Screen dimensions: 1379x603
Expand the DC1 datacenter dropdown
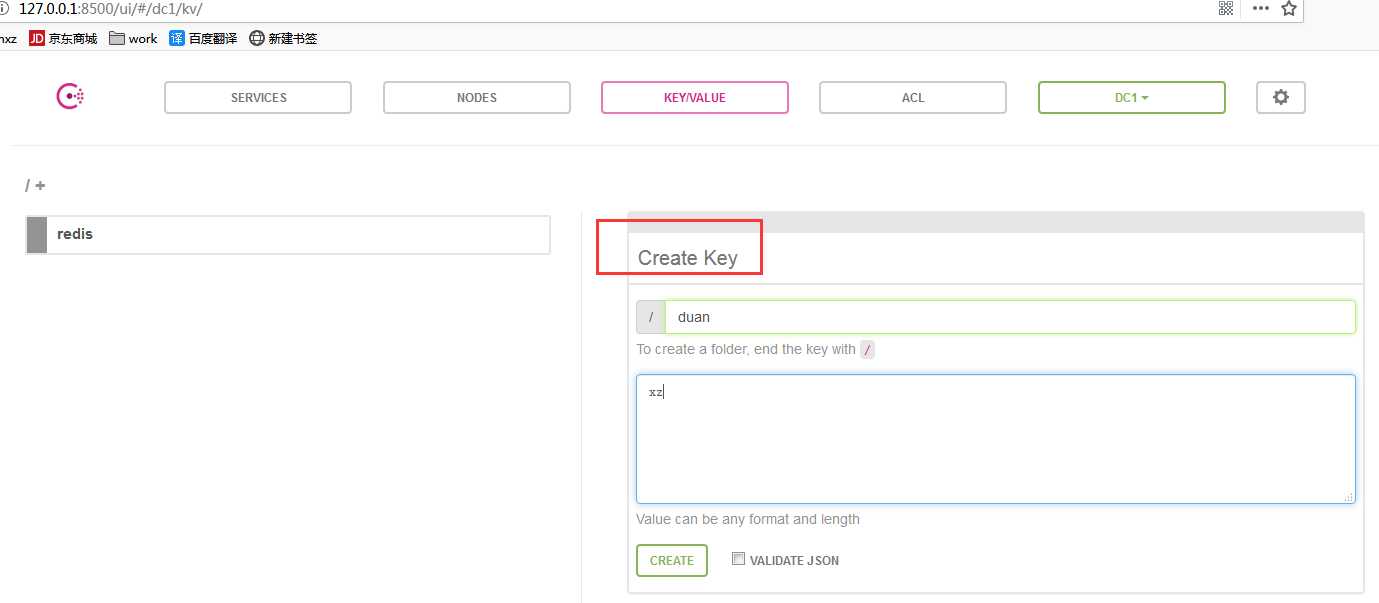click(1132, 97)
